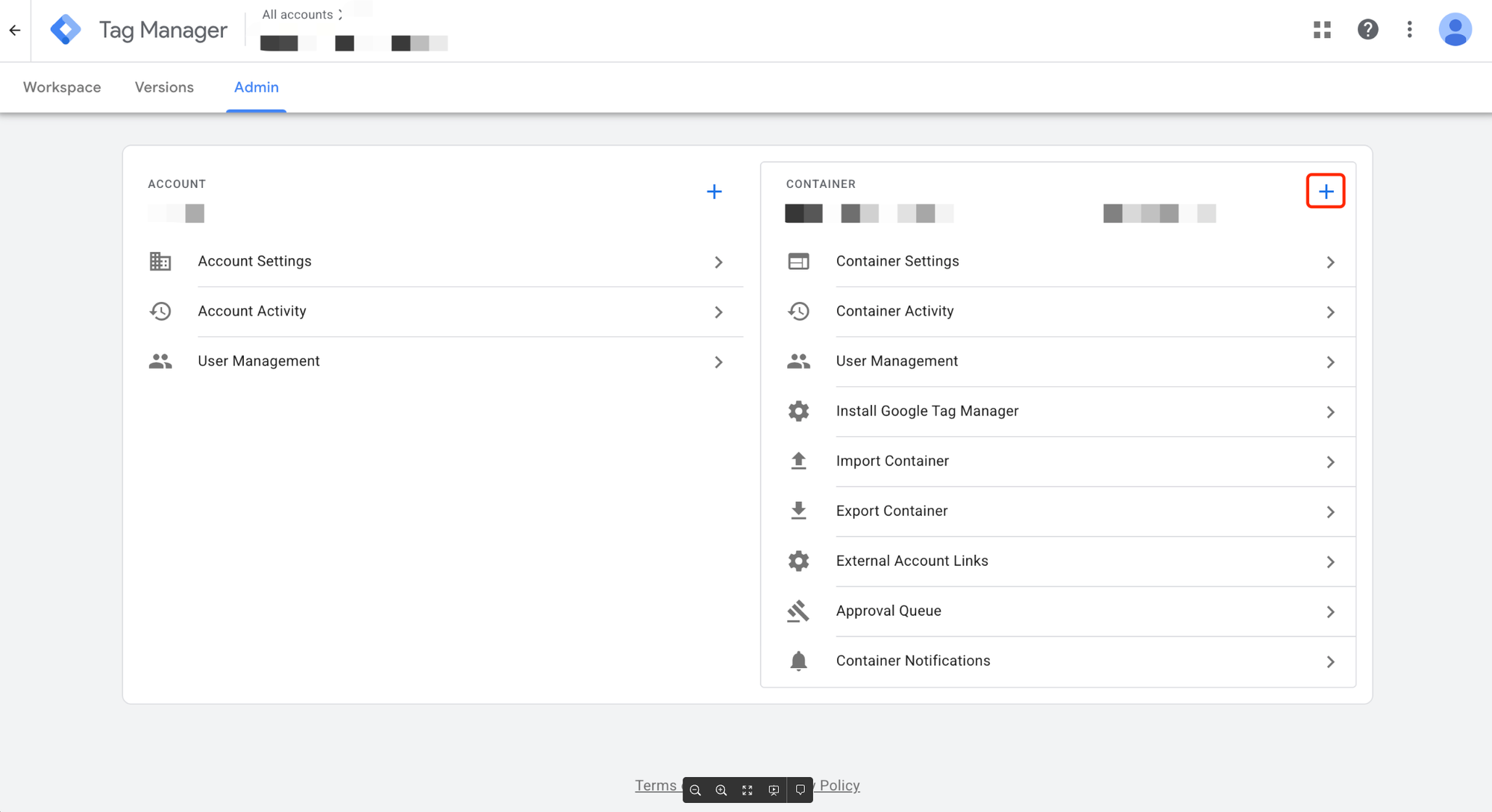This screenshot has height=812, width=1492.
Task: Open the Approval Queue item
Action: coord(888,611)
